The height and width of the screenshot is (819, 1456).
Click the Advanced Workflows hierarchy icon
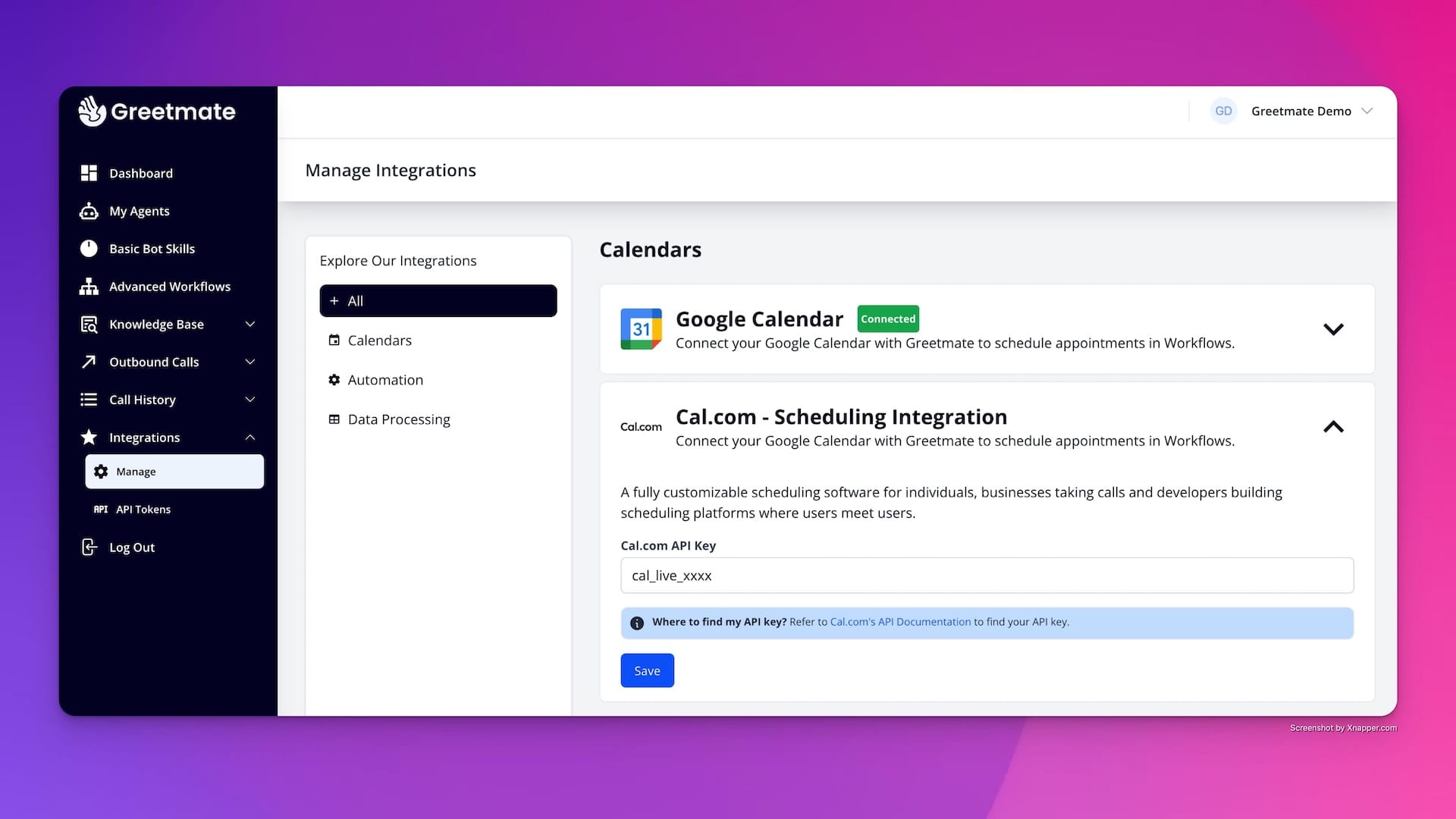coord(89,287)
